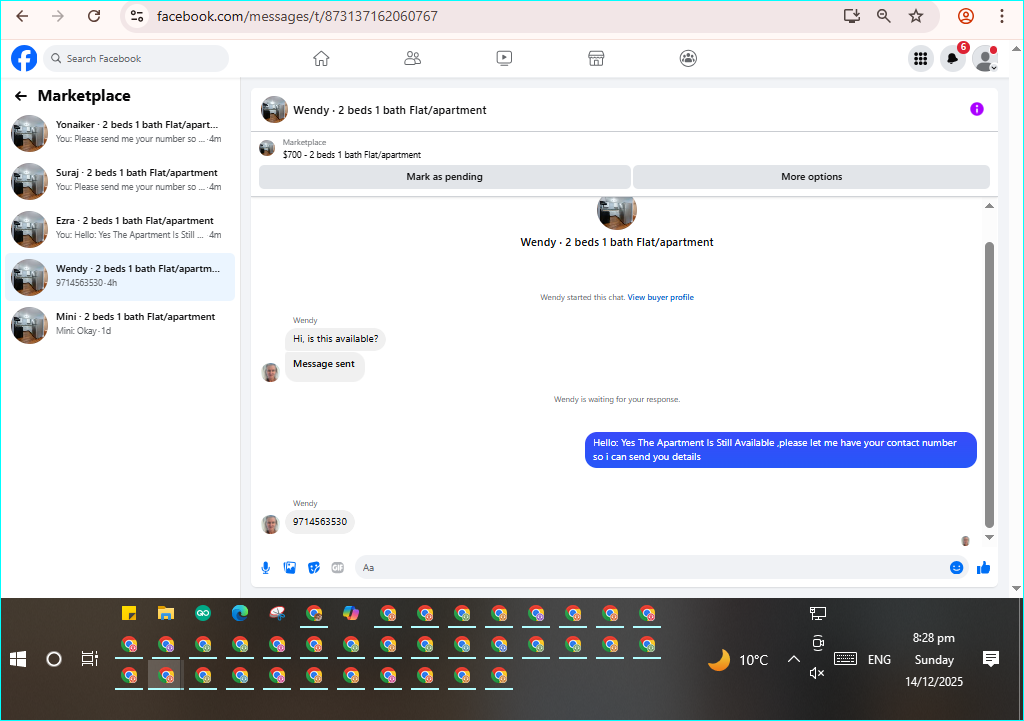Screen dimensions: 1024x721
Task: Click the back arrow beside Marketplace heading
Action: (21, 96)
